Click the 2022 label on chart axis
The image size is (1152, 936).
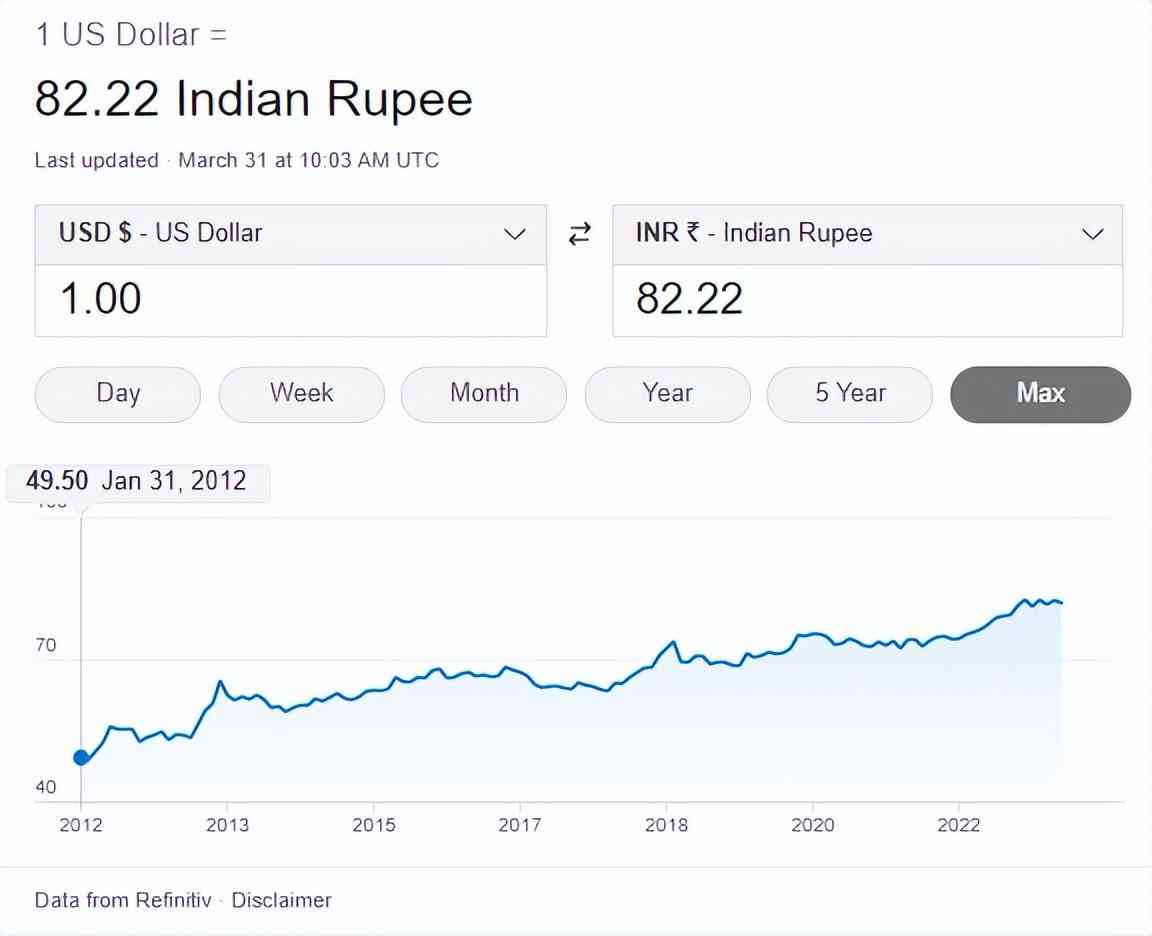pyautogui.click(x=958, y=825)
